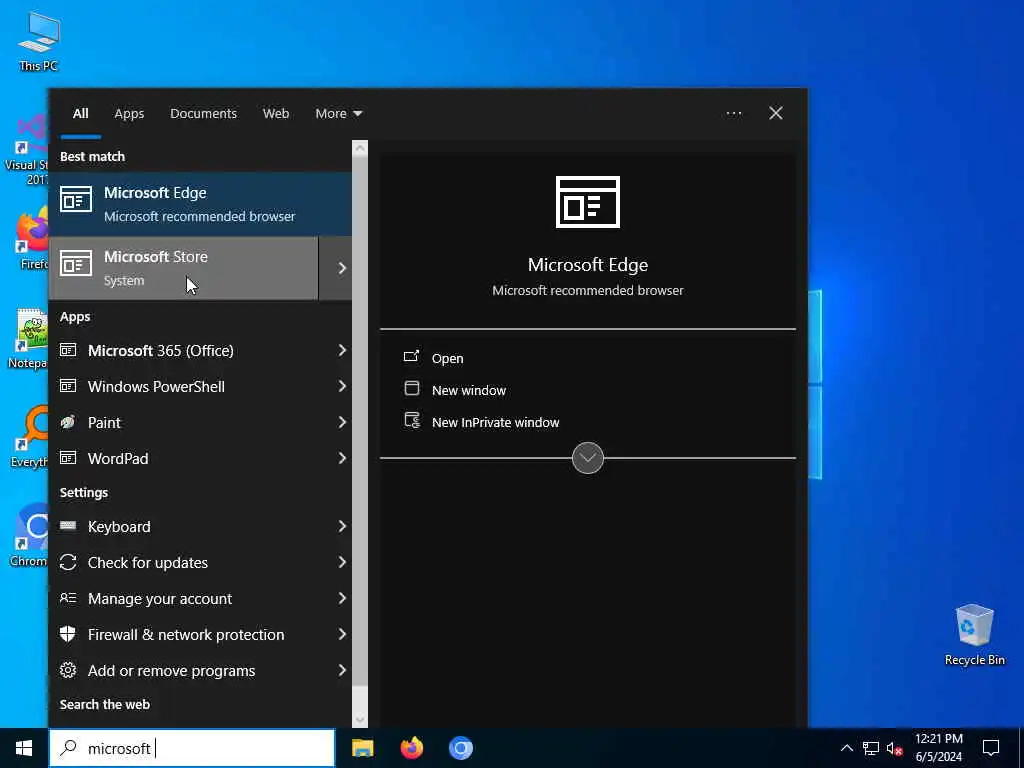This screenshot has width=1024, height=768.
Task: Click the Windows PowerShell app icon
Action: point(68,386)
